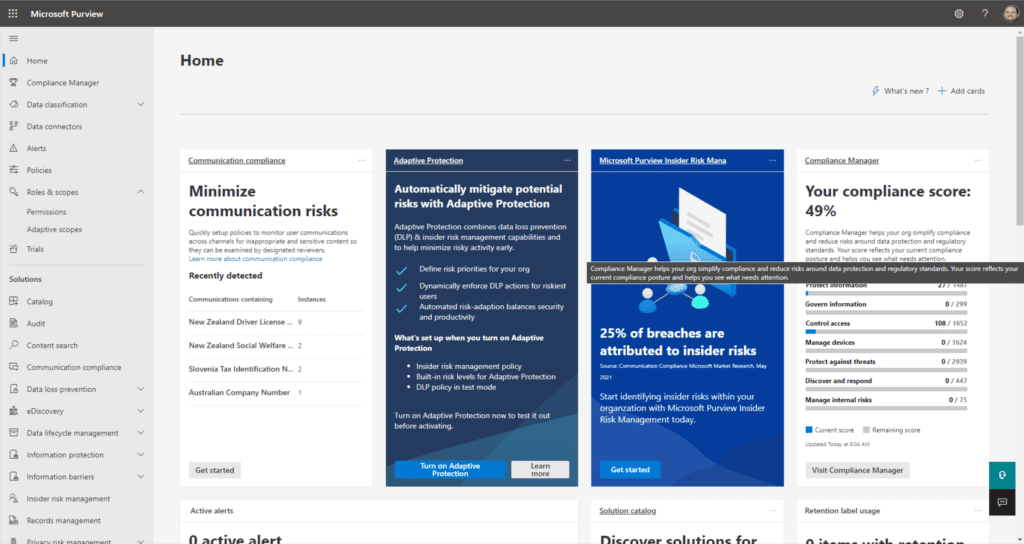Click Slovenia Tax Identification row
The height and width of the screenshot is (544, 1024).
pyautogui.click(x=276, y=369)
